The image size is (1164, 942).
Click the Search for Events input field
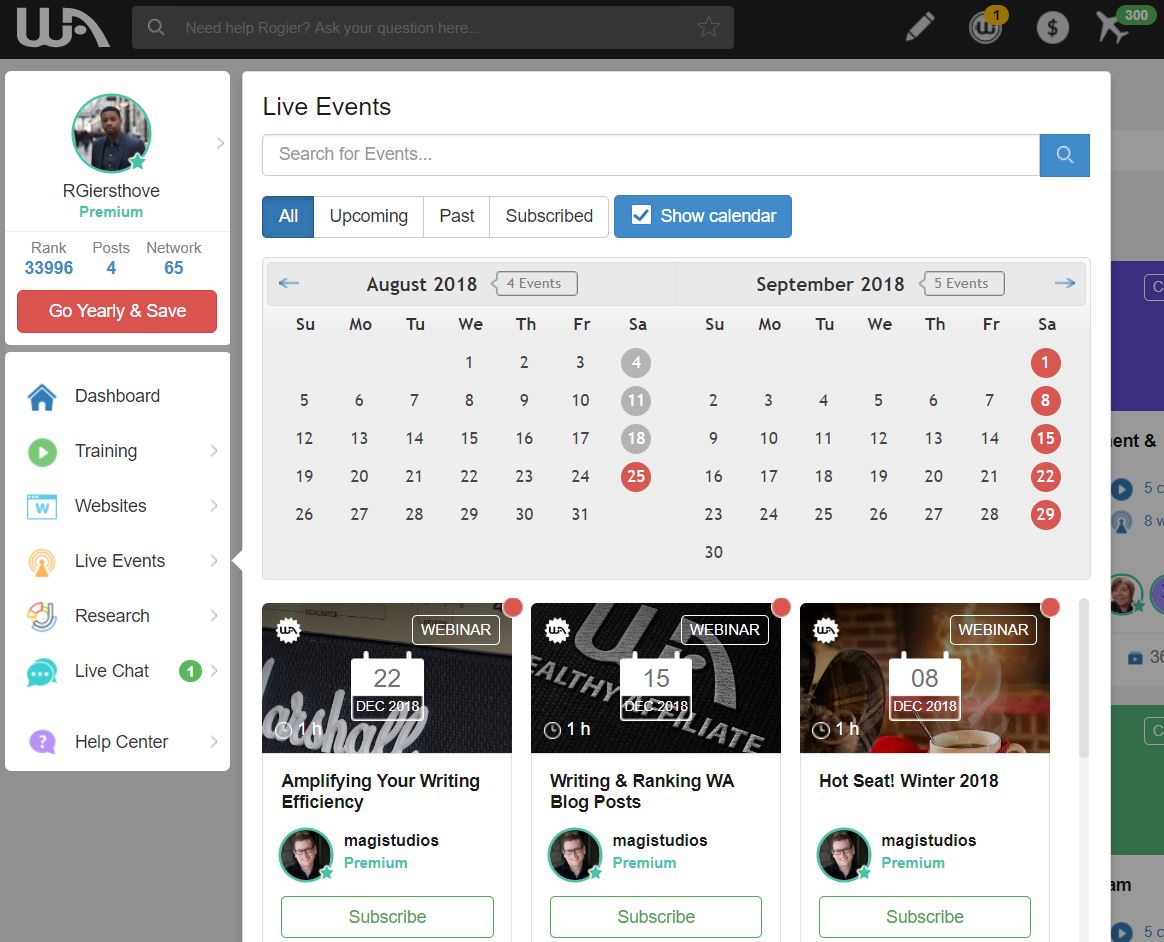tap(651, 155)
